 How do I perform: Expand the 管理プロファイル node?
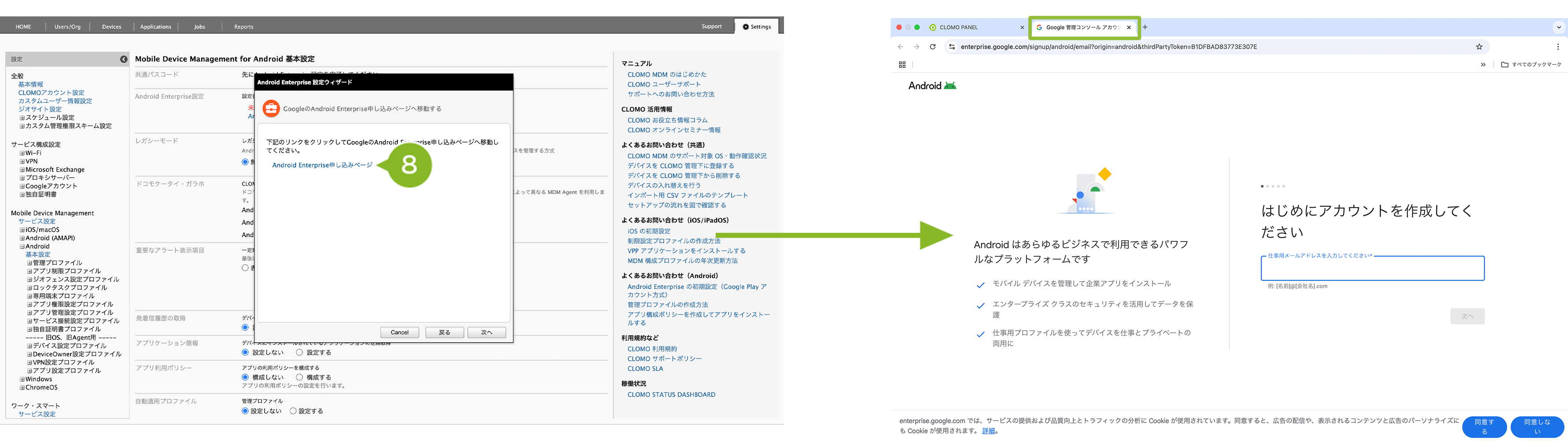29,263
